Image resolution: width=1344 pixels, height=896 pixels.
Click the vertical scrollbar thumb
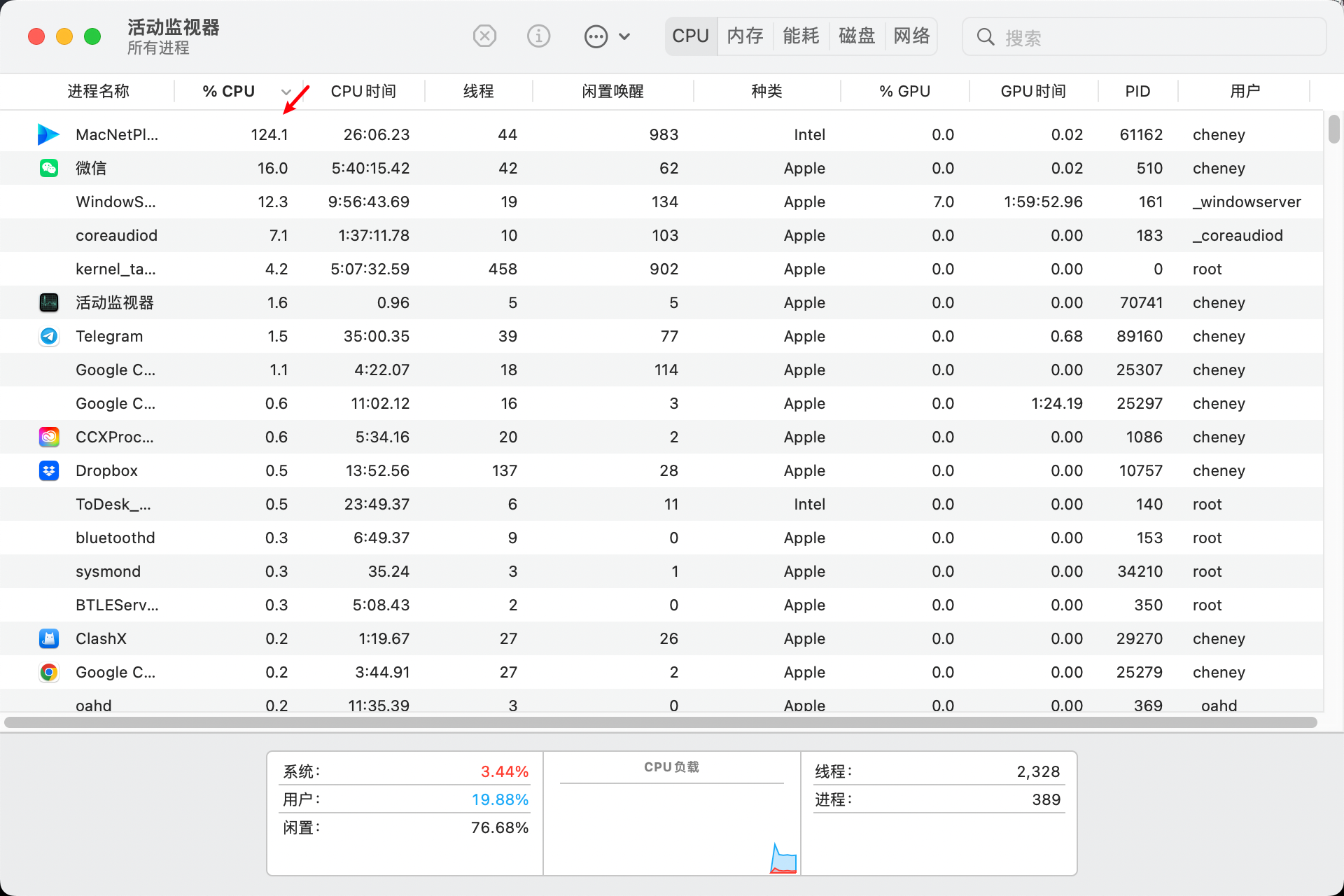tap(1333, 129)
